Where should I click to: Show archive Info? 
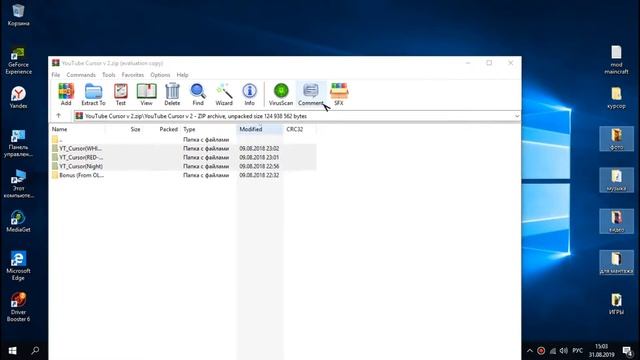tap(249, 94)
